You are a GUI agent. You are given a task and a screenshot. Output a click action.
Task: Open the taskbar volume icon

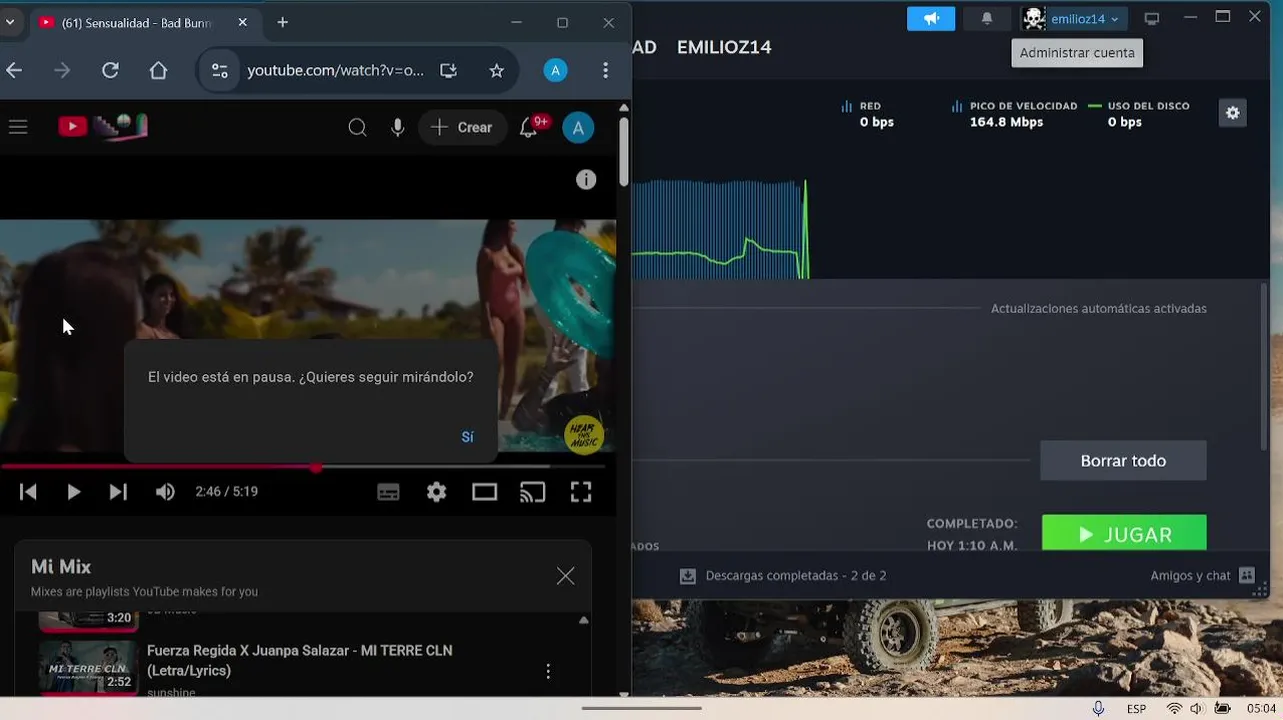(x=1196, y=709)
